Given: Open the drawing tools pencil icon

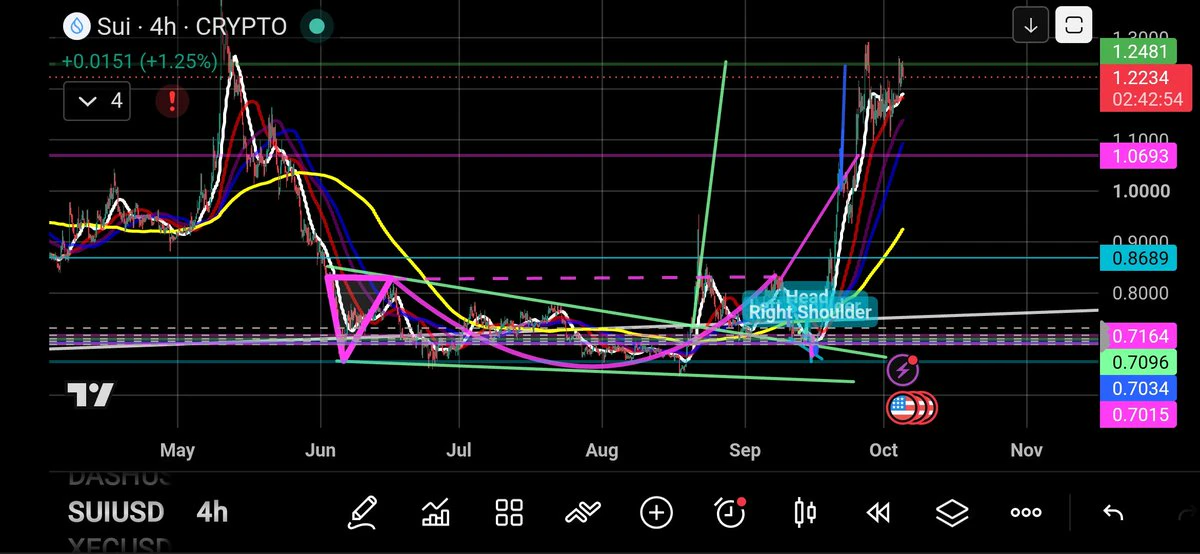Looking at the screenshot, I should click(364, 513).
